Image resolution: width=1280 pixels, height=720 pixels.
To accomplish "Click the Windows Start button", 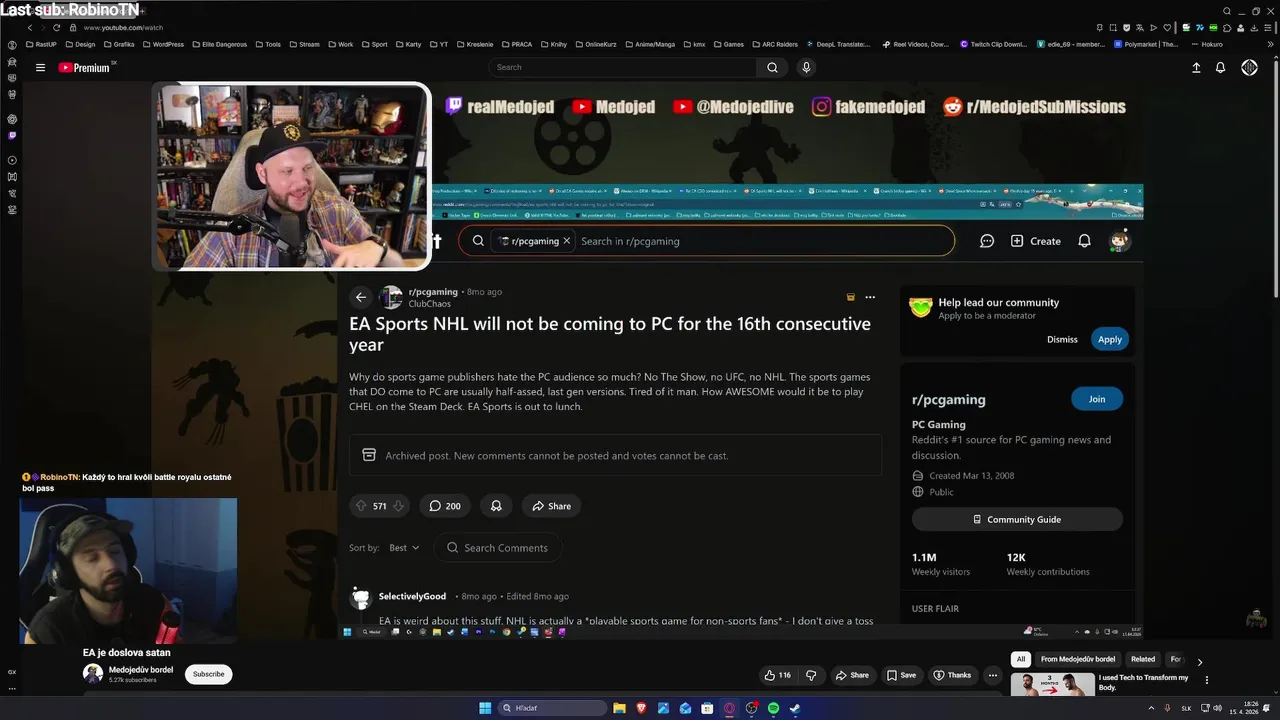I will point(485,708).
